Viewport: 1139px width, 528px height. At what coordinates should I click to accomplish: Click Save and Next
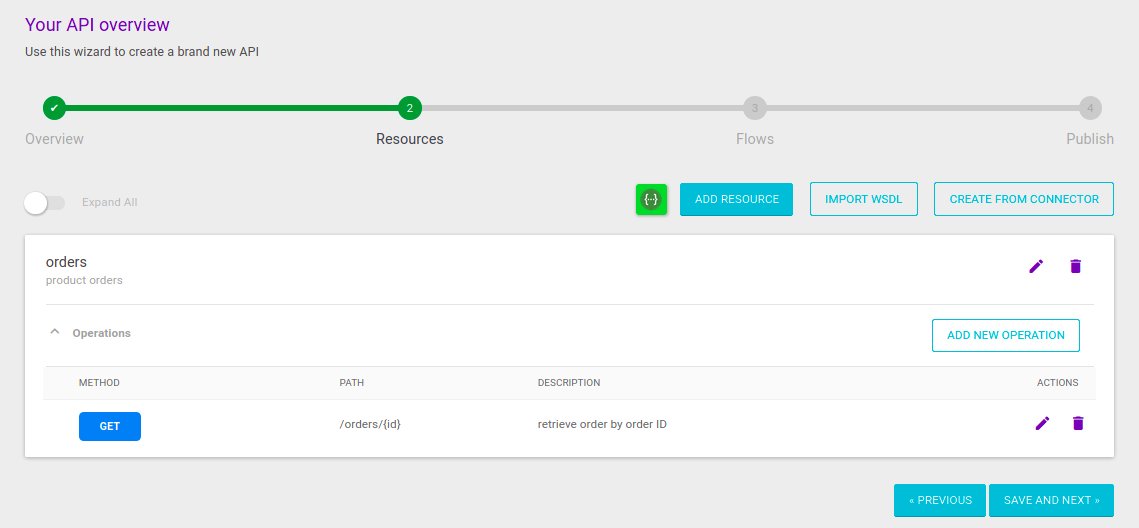tap(1051, 501)
